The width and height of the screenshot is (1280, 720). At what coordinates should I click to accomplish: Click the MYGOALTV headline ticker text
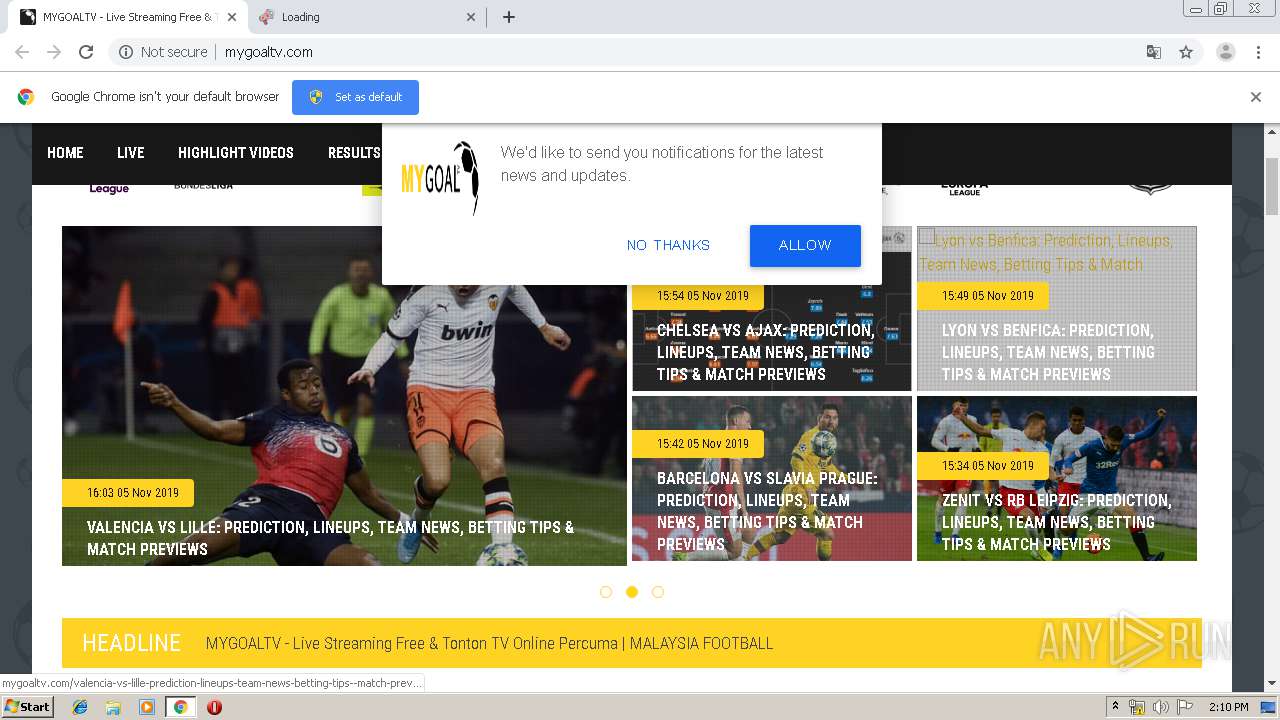coord(489,644)
